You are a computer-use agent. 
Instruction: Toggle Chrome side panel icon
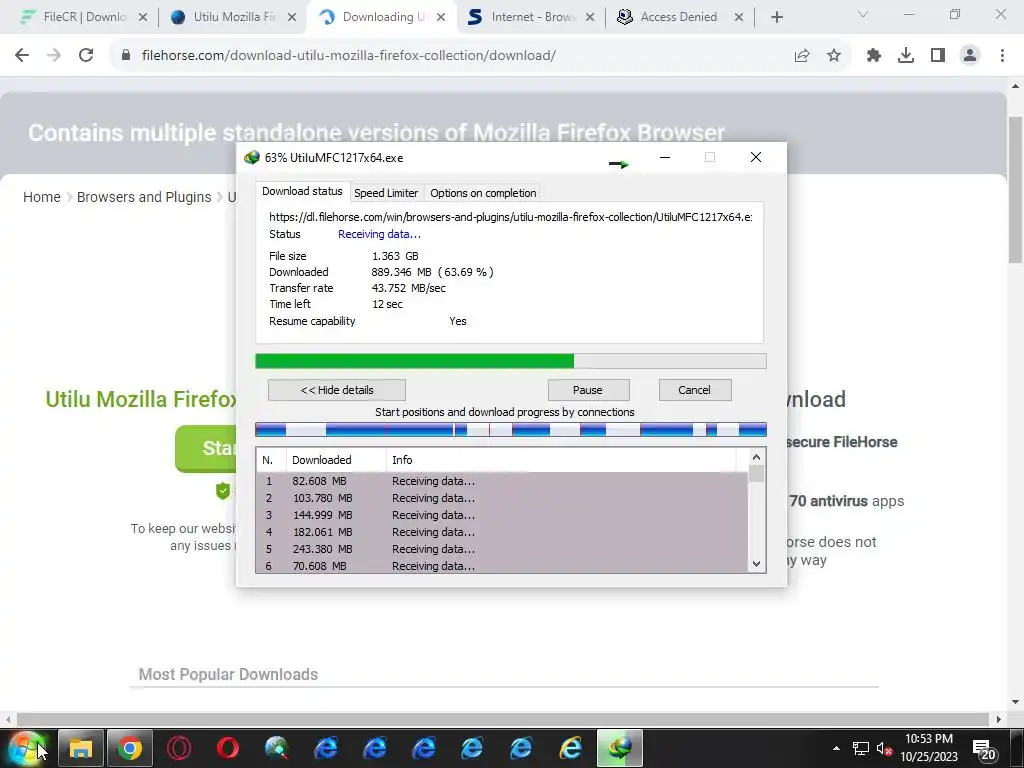point(938,56)
